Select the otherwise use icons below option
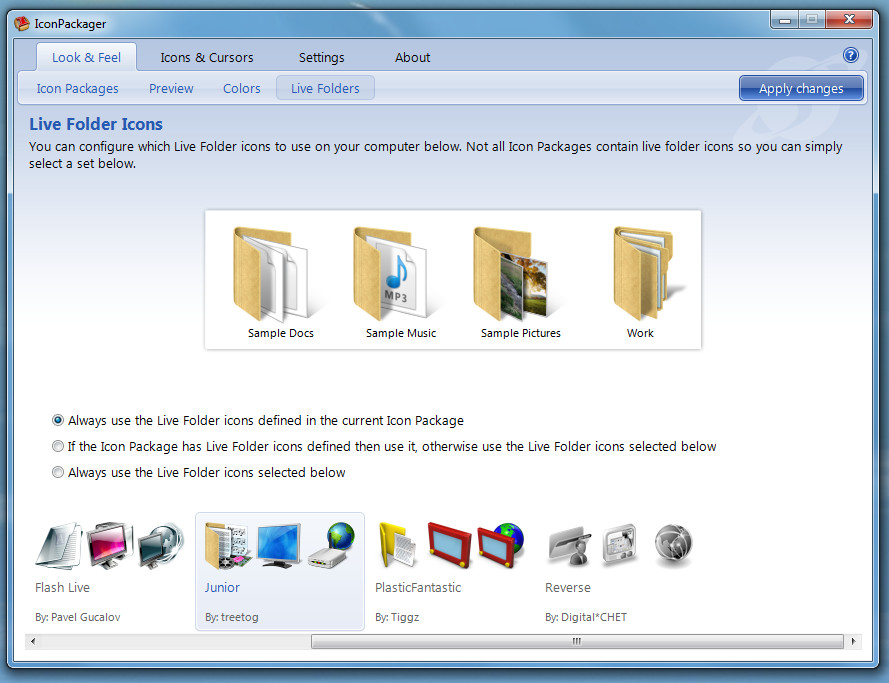Image resolution: width=889 pixels, height=683 pixels. [57, 446]
